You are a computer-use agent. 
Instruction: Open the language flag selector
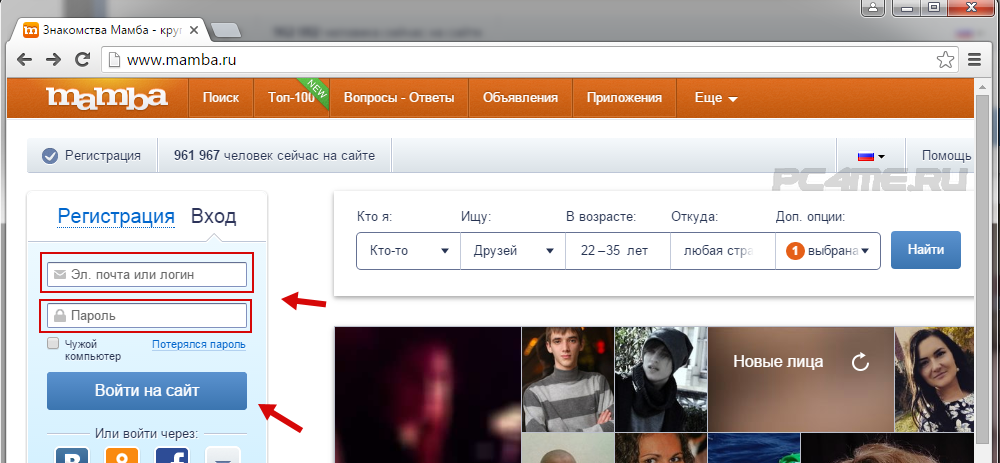pyautogui.click(x=871, y=156)
